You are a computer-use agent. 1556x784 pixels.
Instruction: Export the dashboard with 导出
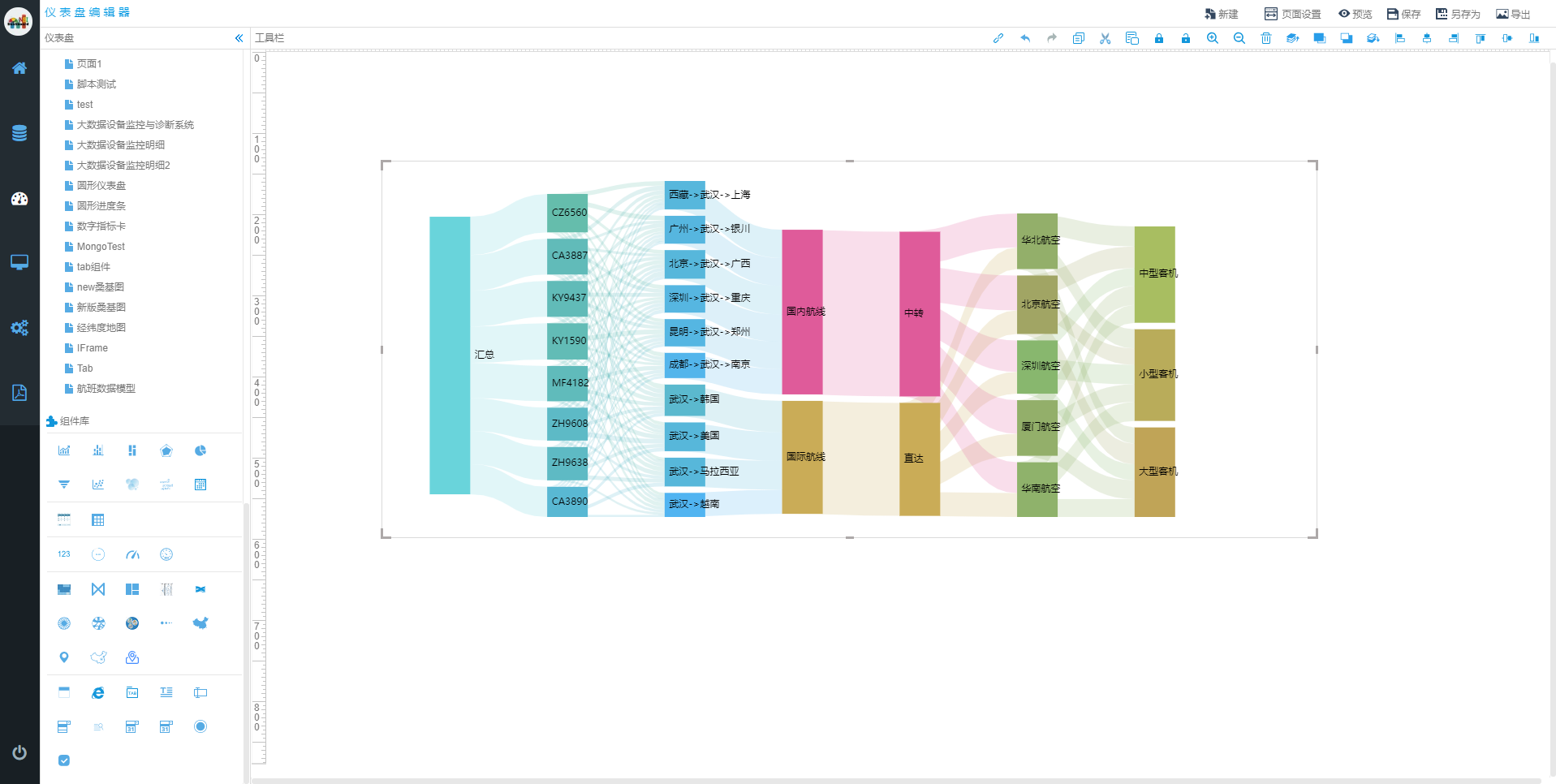[x=1514, y=14]
